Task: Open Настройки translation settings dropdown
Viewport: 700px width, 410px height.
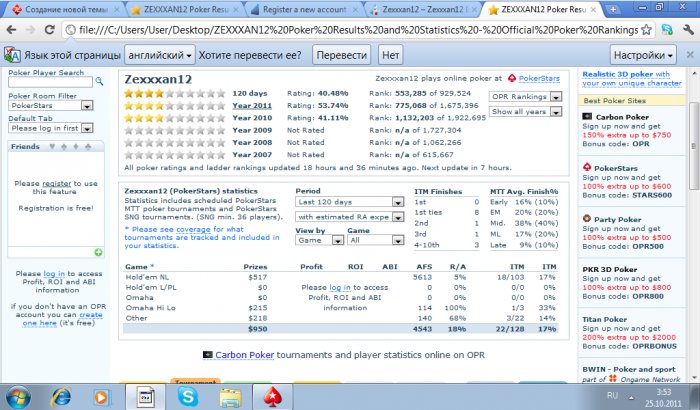Action: click(643, 55)
